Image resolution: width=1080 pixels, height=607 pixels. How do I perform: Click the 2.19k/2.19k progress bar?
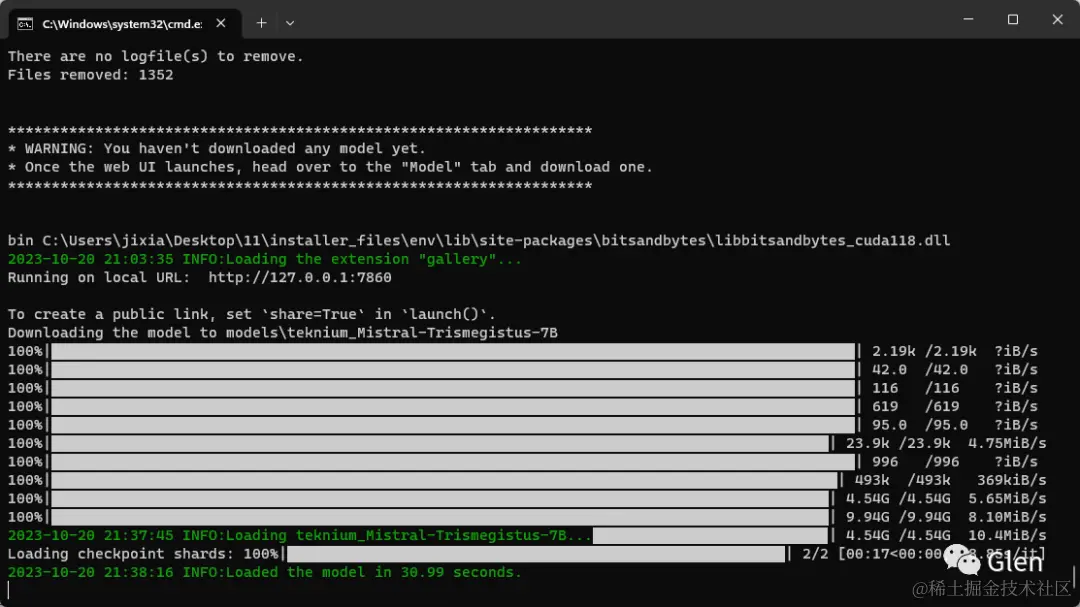pos(453,351)
